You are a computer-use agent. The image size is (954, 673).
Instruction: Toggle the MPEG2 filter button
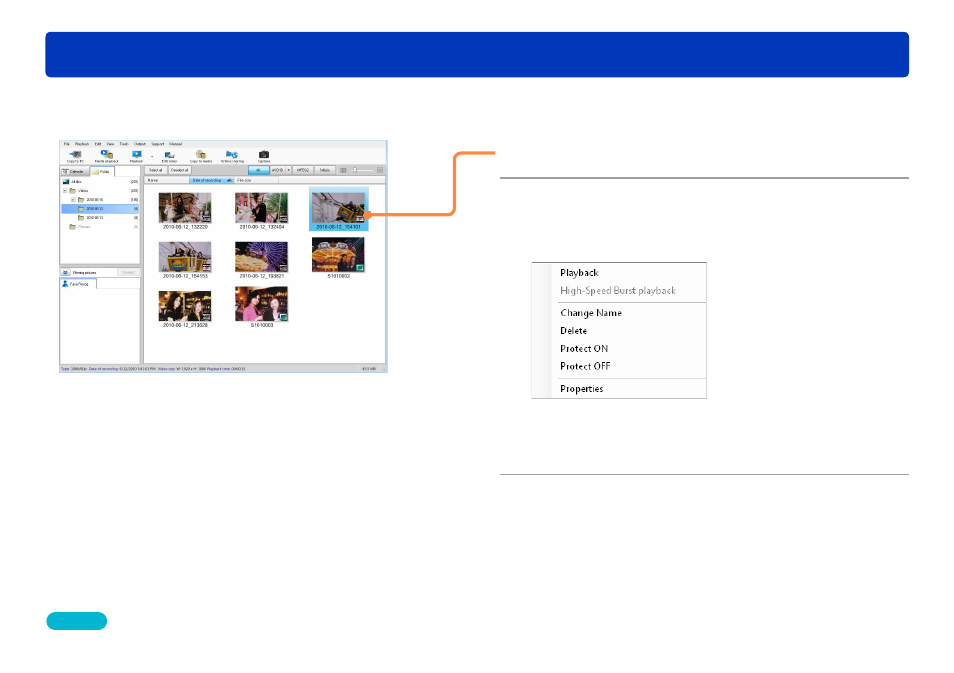coord(302,170)
